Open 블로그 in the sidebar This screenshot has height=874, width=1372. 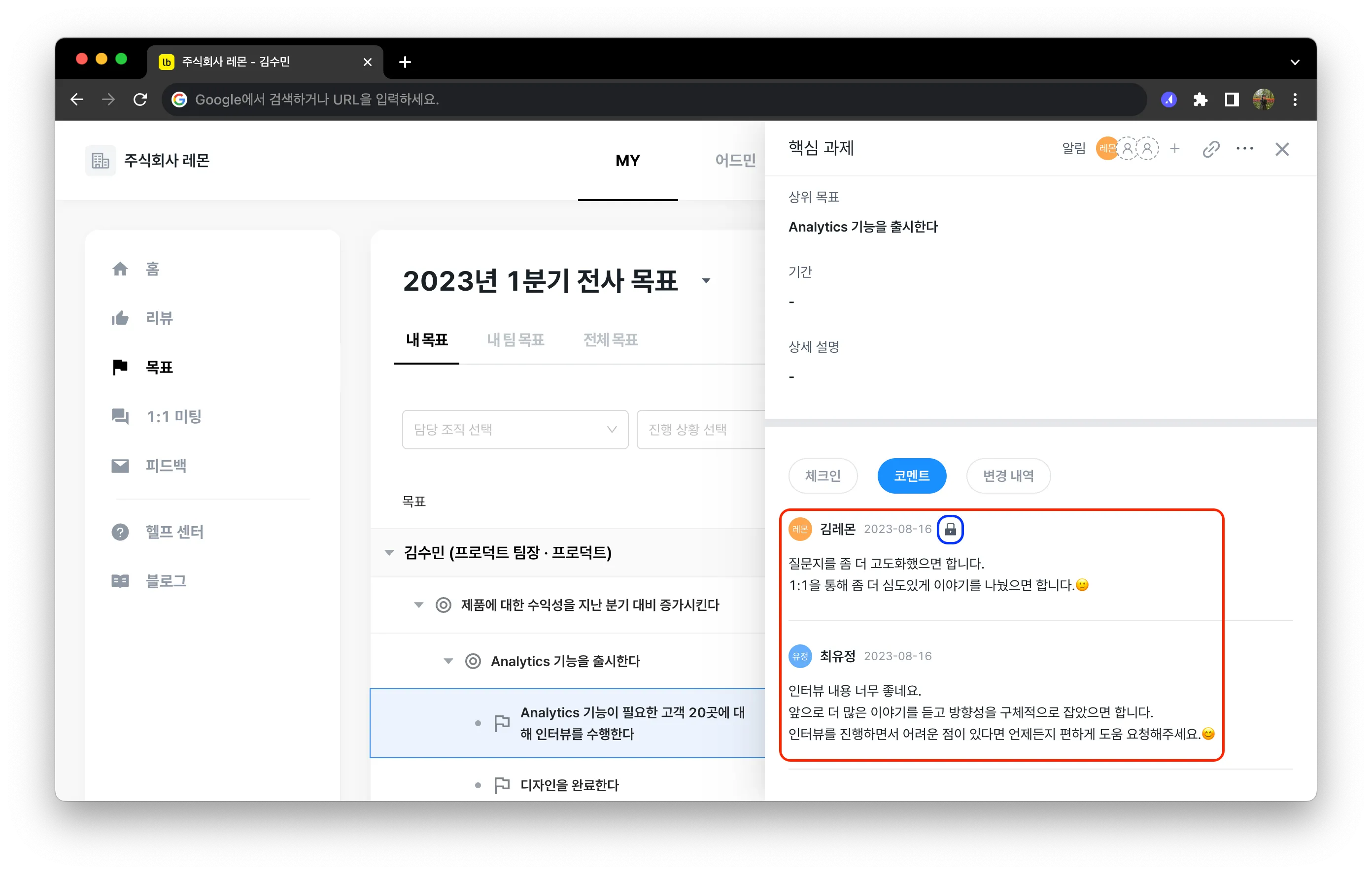149,580
